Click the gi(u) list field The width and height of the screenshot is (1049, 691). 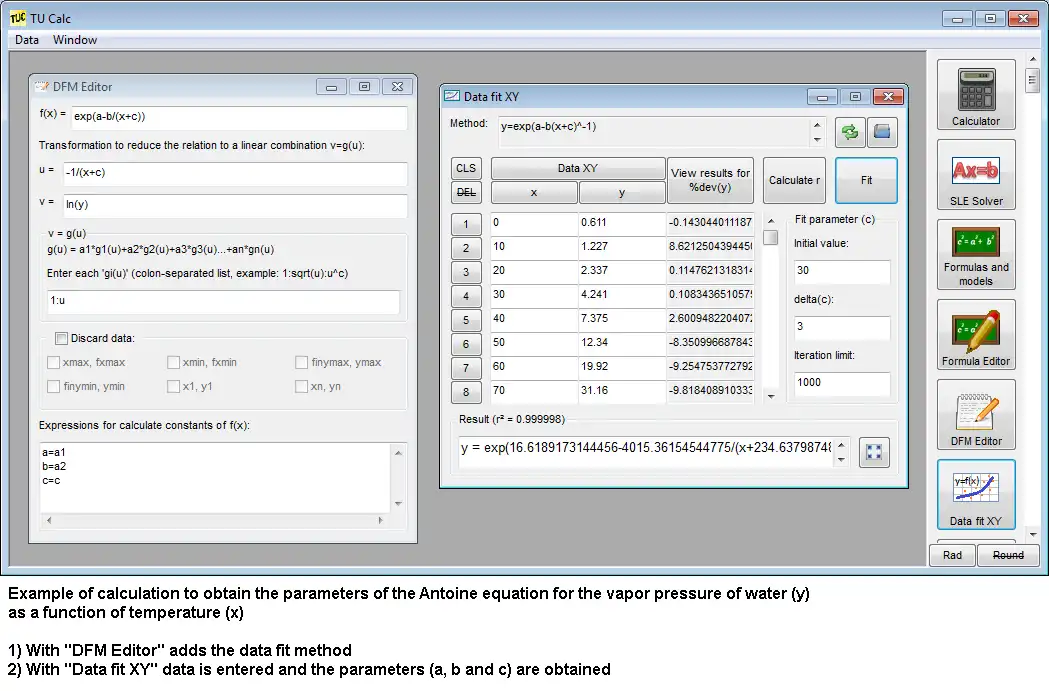click(223, 301)
